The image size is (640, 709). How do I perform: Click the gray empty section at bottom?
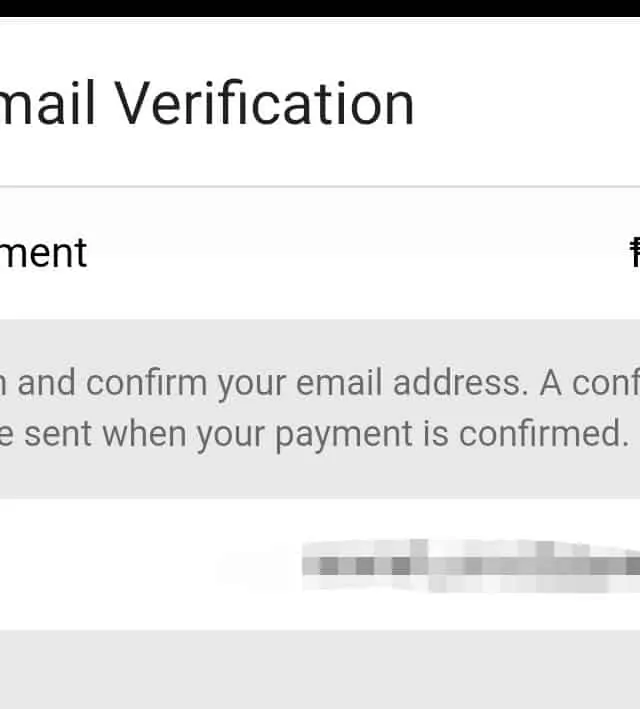320,670
